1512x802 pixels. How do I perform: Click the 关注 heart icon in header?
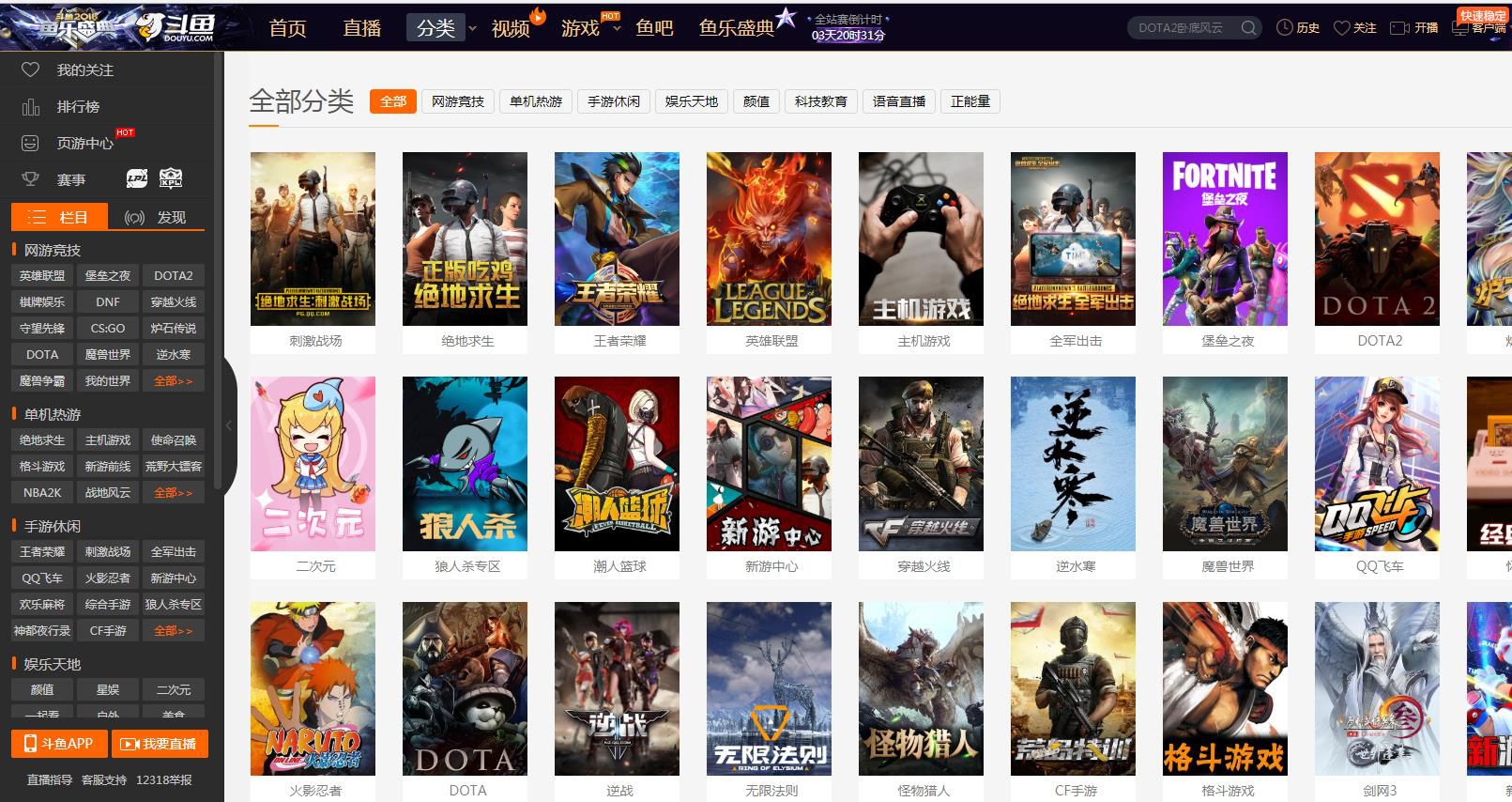click(x=1342, y=28)
